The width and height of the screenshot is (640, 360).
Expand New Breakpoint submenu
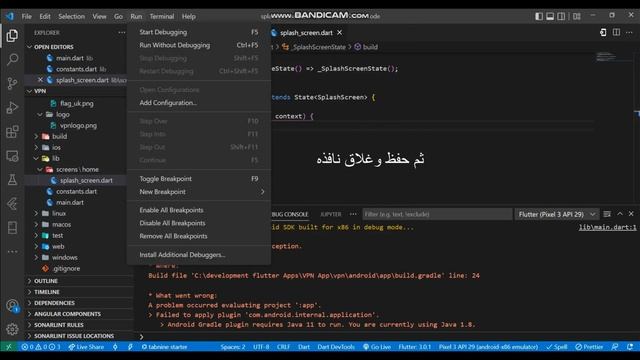(x=199, y=192)
